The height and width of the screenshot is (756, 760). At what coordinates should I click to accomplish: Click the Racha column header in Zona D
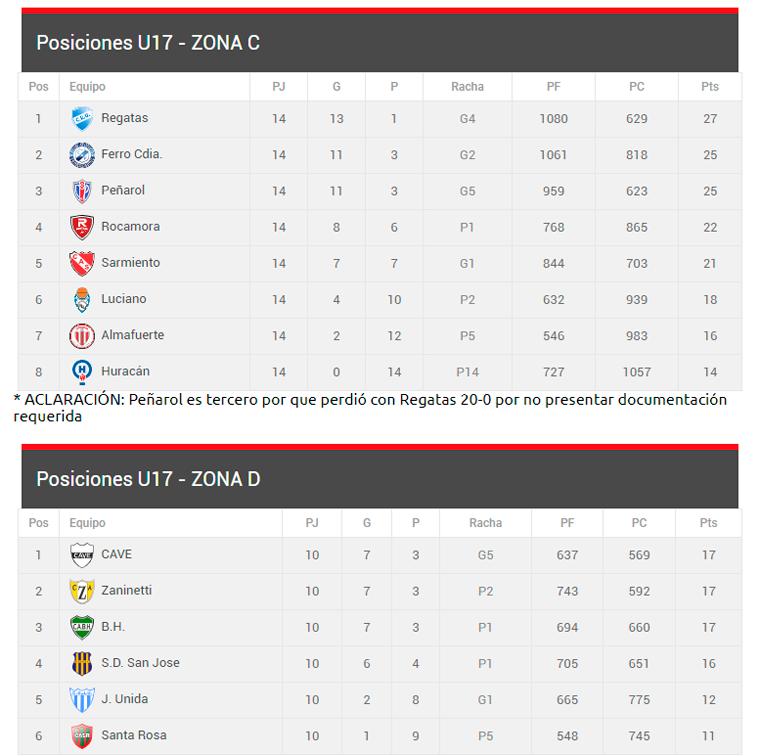click(485, 523)
